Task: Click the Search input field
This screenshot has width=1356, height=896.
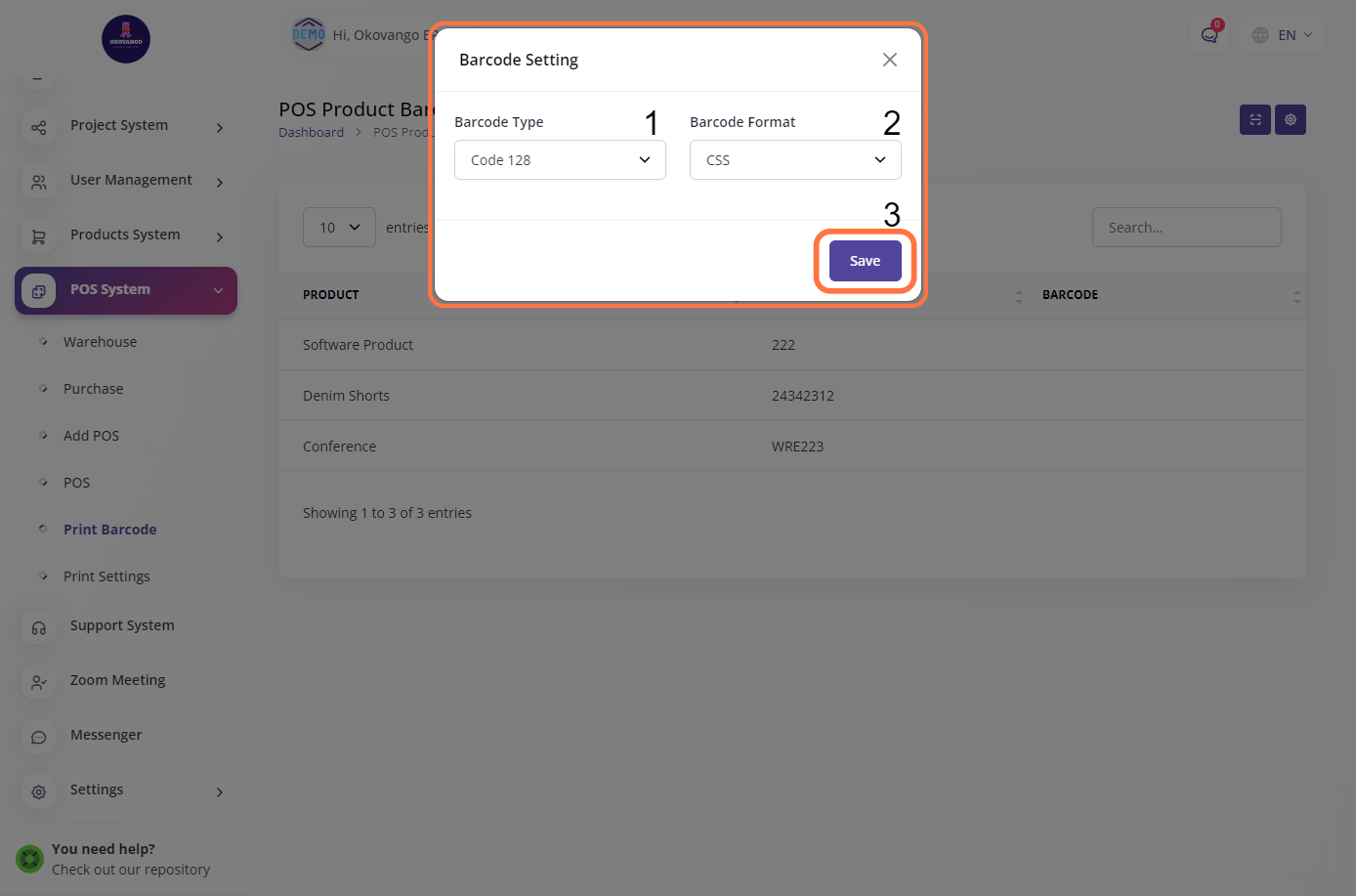Action: coord(1186,228)
